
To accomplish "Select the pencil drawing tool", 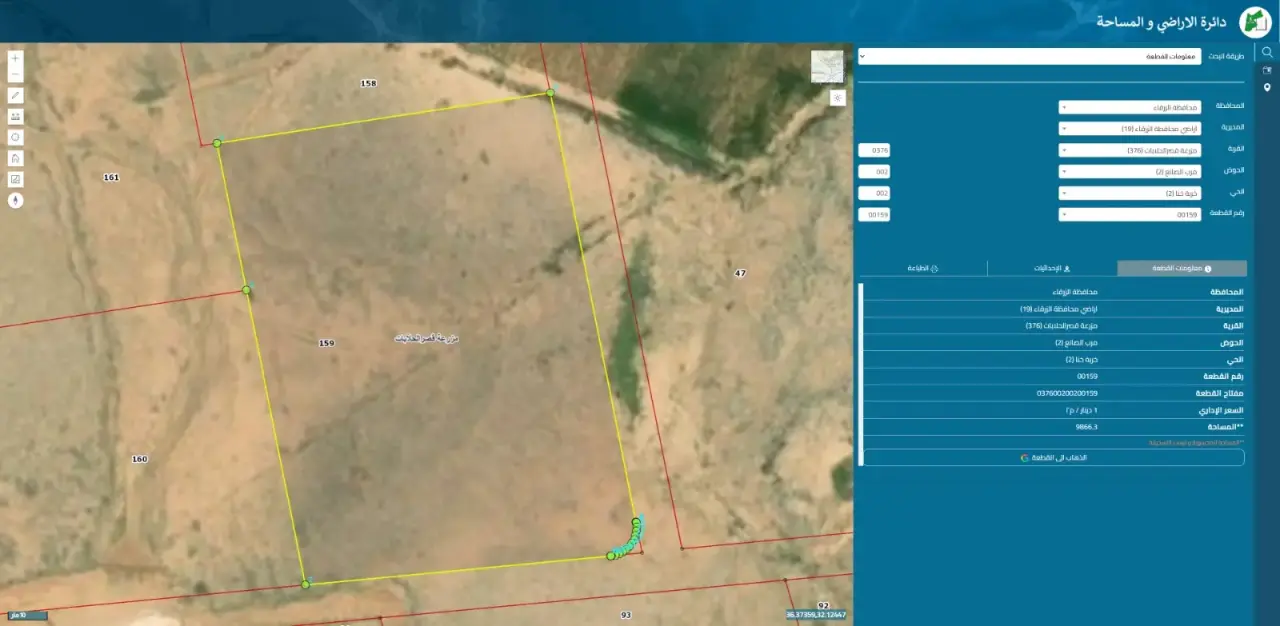I will pyautogui.click(x=15, y=95).
